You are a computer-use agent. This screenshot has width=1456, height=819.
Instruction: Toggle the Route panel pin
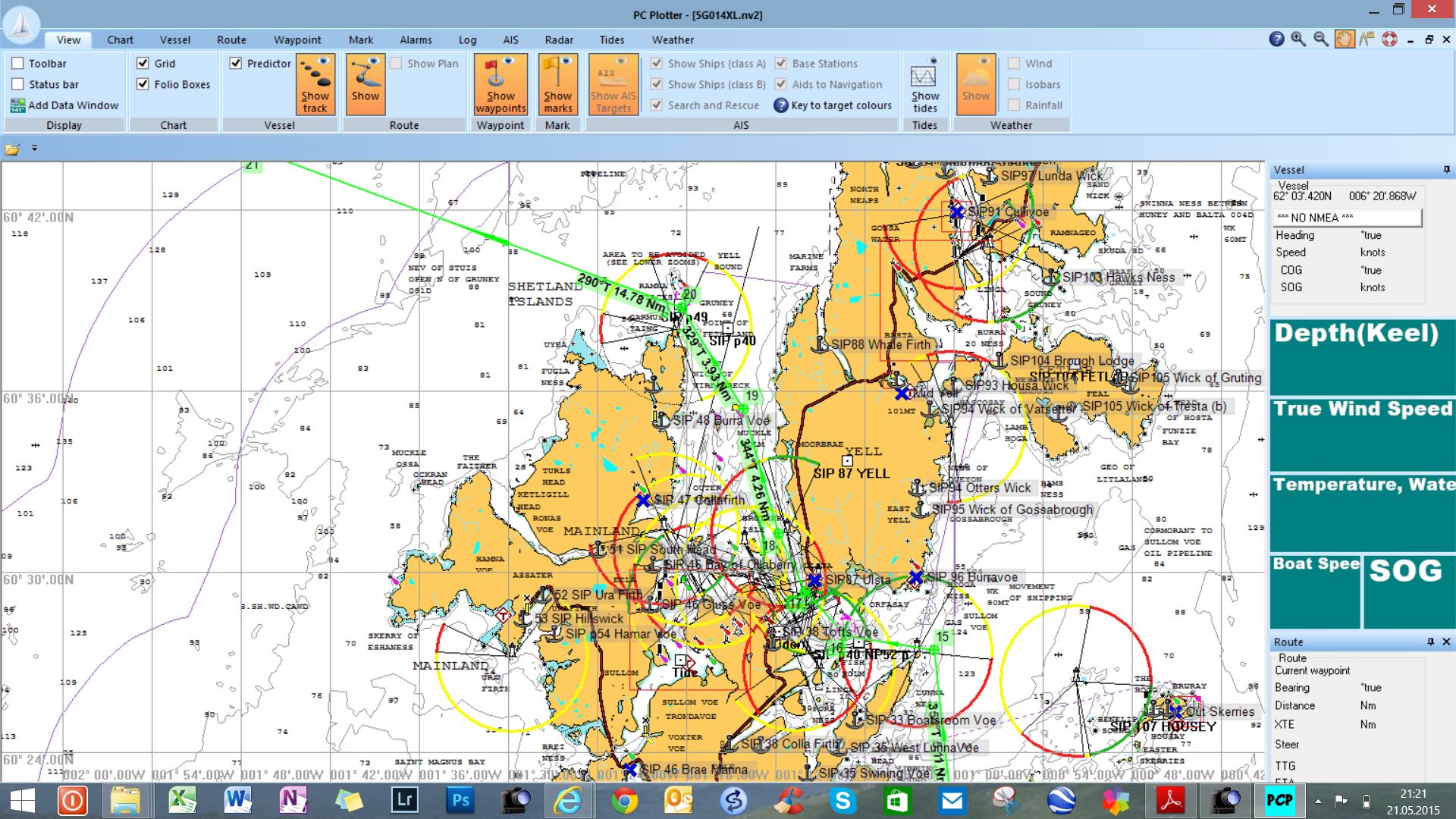click(1431, 642)
